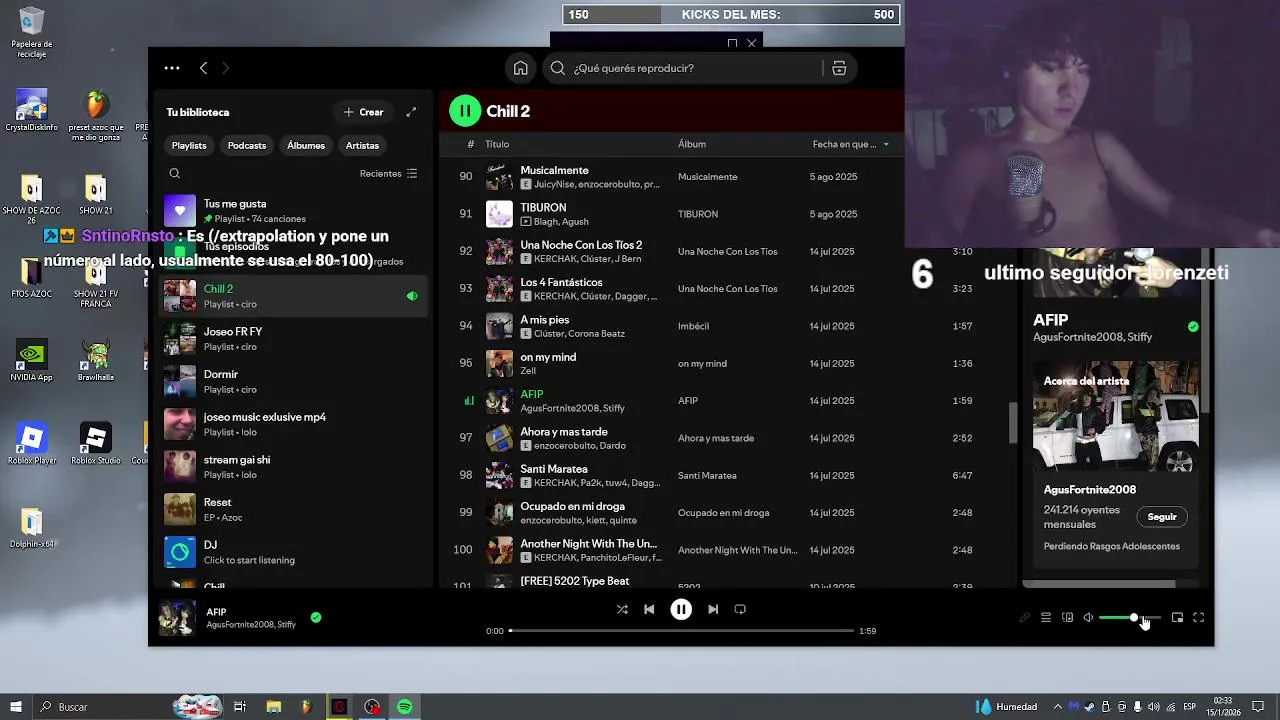Select the track Musicalmente
The height and width of the screenshot is (720, 1280).
point(554,170)
